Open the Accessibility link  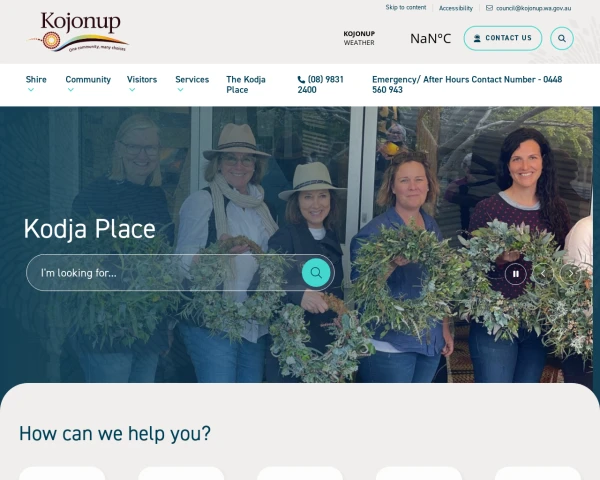coord(456,8)
